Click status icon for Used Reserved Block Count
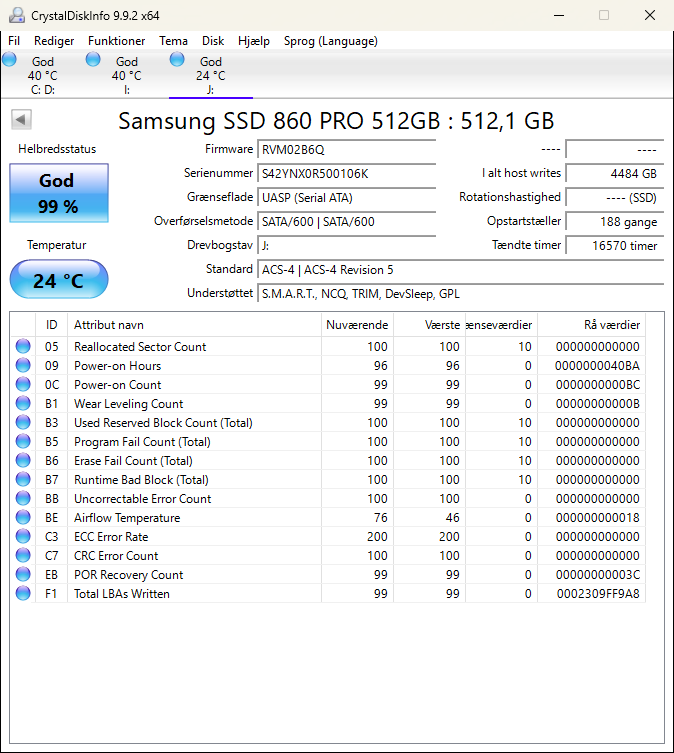 pos(23,422)
